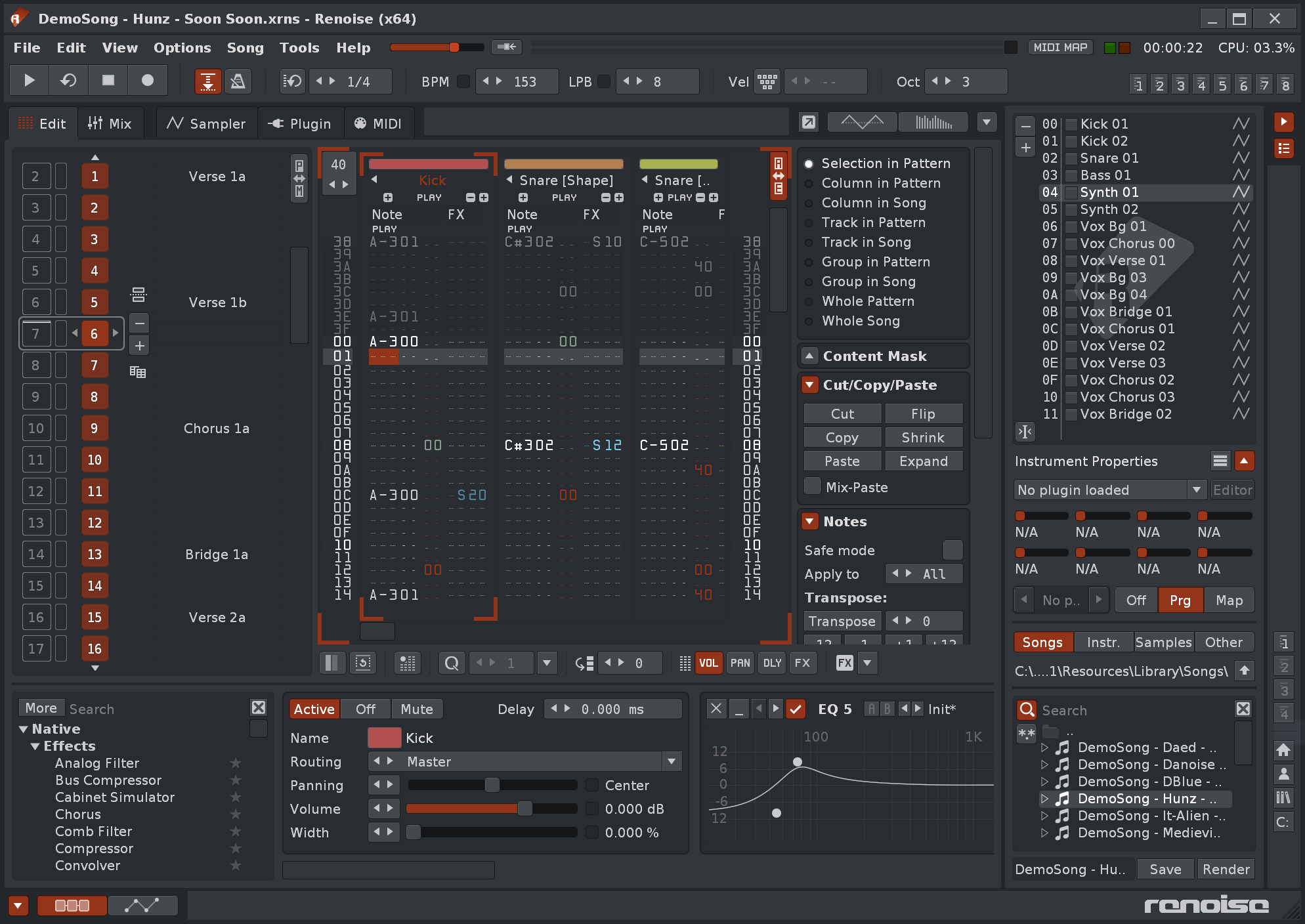Image resolution: width=1305 pixels, height=924 pixels.
Task: Toggle the metronome icon
Action: click(238, 81)
